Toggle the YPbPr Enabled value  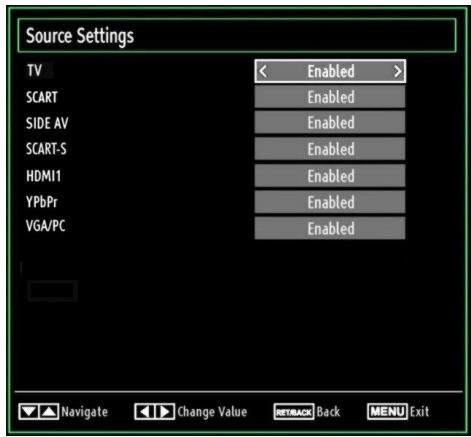click(x=330, y=202)
